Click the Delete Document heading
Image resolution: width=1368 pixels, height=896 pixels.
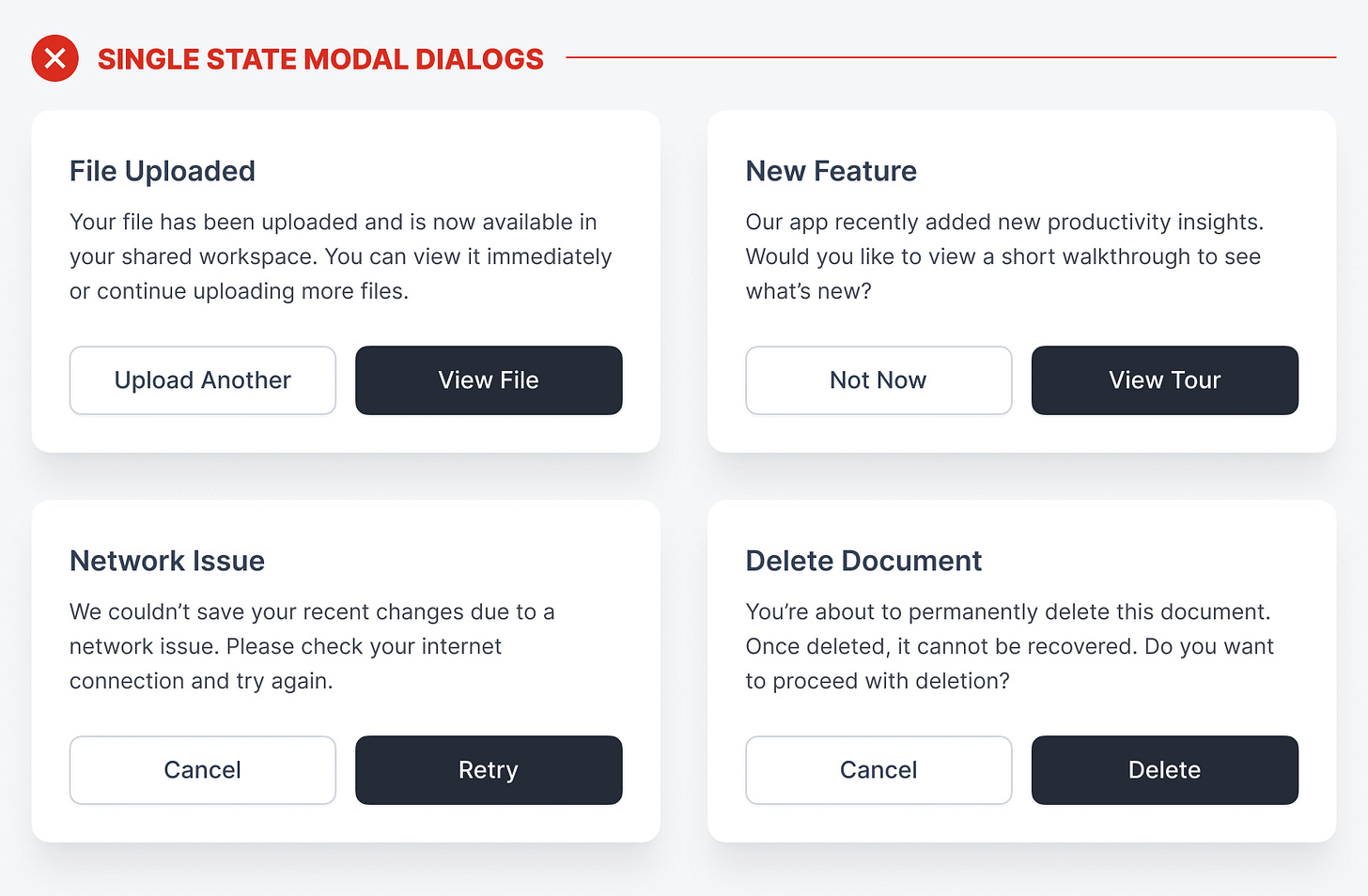[x=863, y=561]
